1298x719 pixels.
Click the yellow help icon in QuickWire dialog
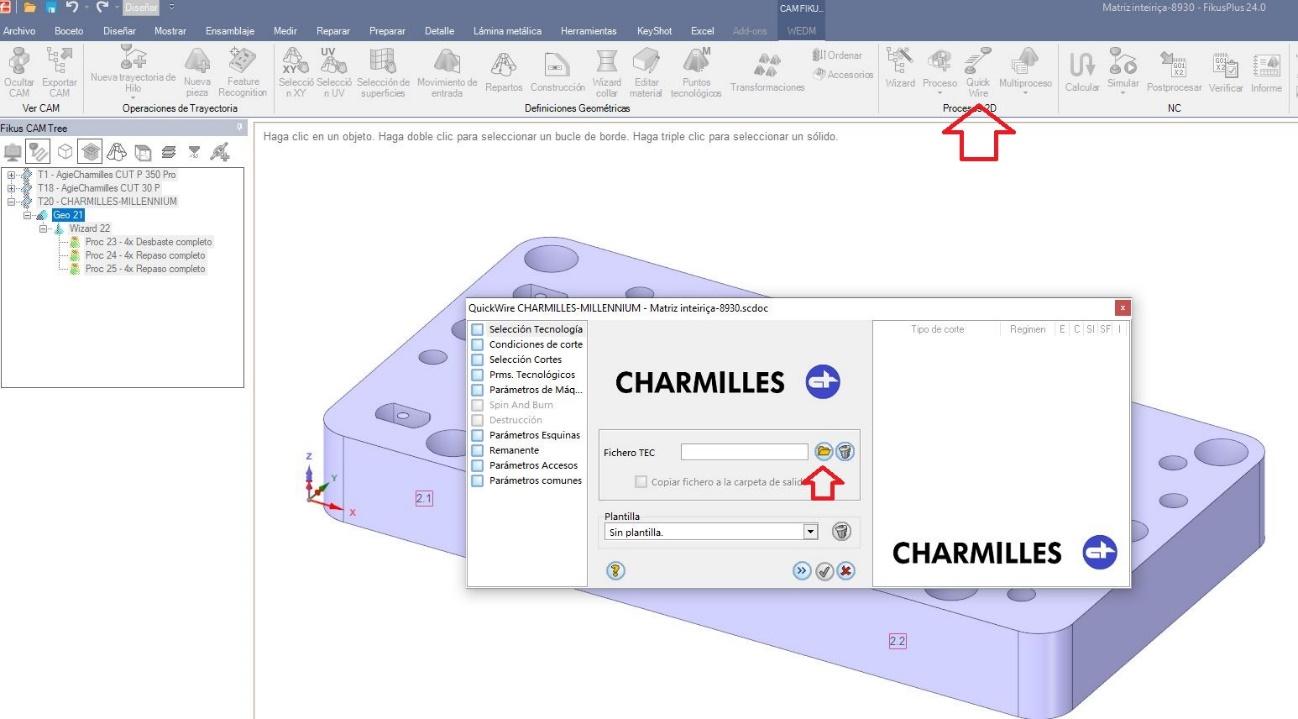click(x=616, y=571)
